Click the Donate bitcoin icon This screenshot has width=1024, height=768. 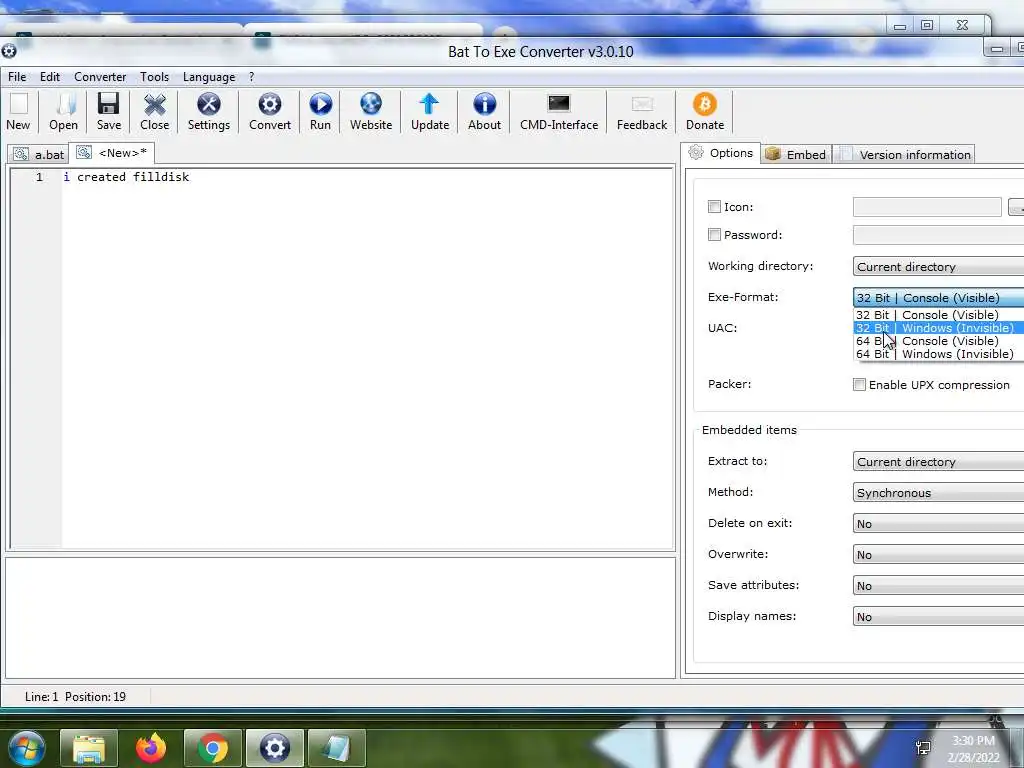[x=705, y=112]
